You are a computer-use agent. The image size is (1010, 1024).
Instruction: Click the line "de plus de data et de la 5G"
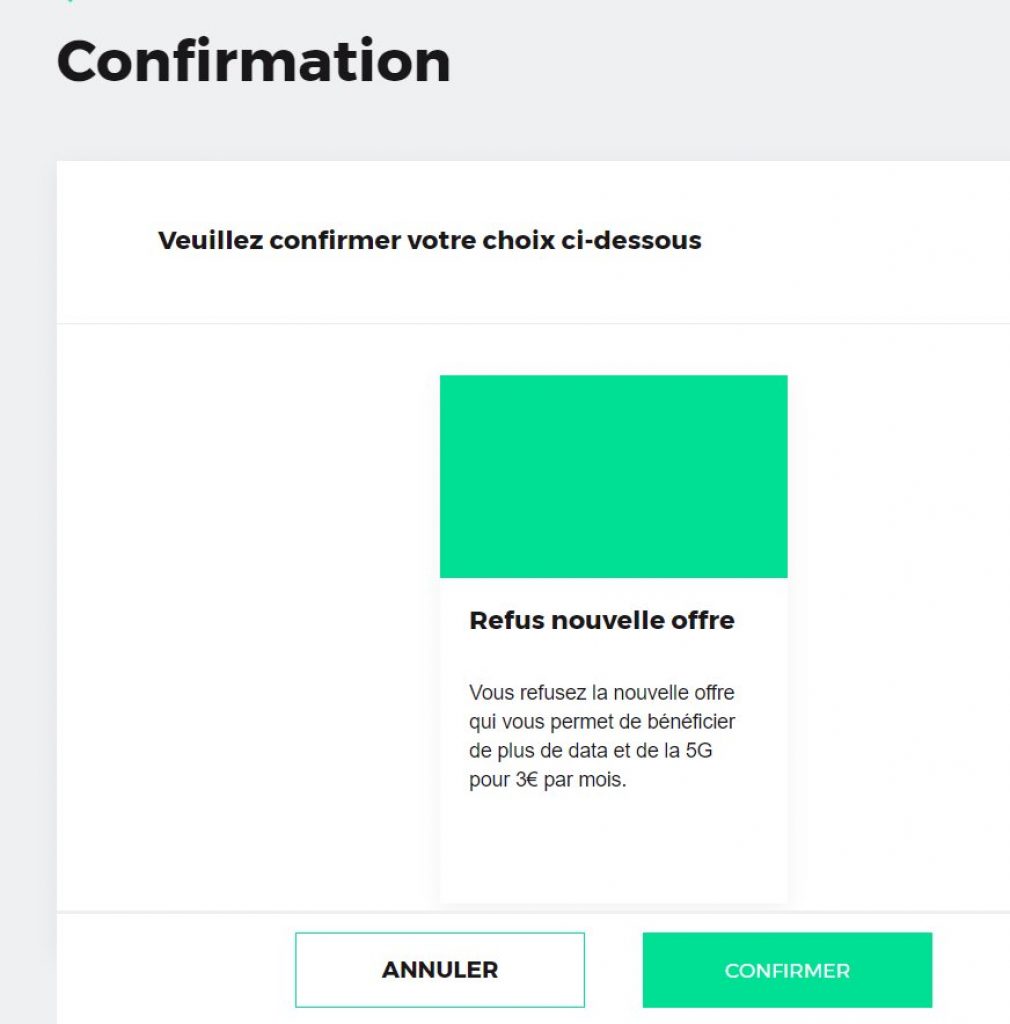click(590, 751)
